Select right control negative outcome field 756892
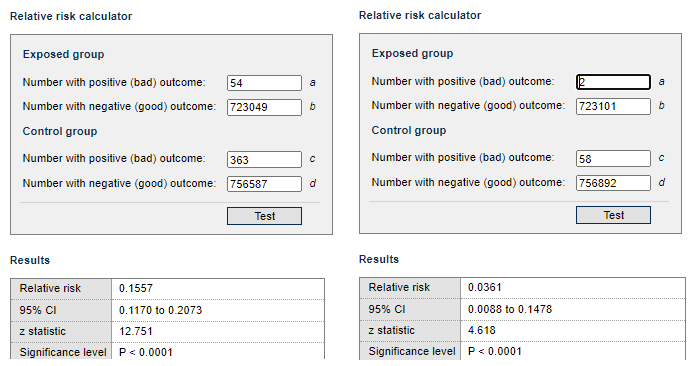The width and height of the screenshot is (688, 366). tap(613, 183)
